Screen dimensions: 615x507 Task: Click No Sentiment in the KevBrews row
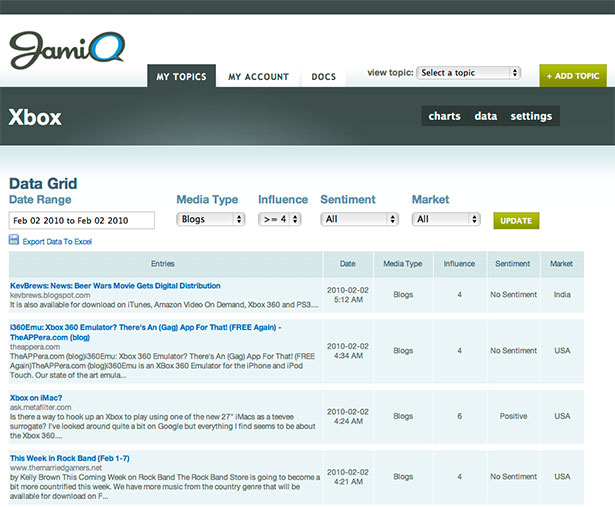pyautogui.click(x=513, y=294)
